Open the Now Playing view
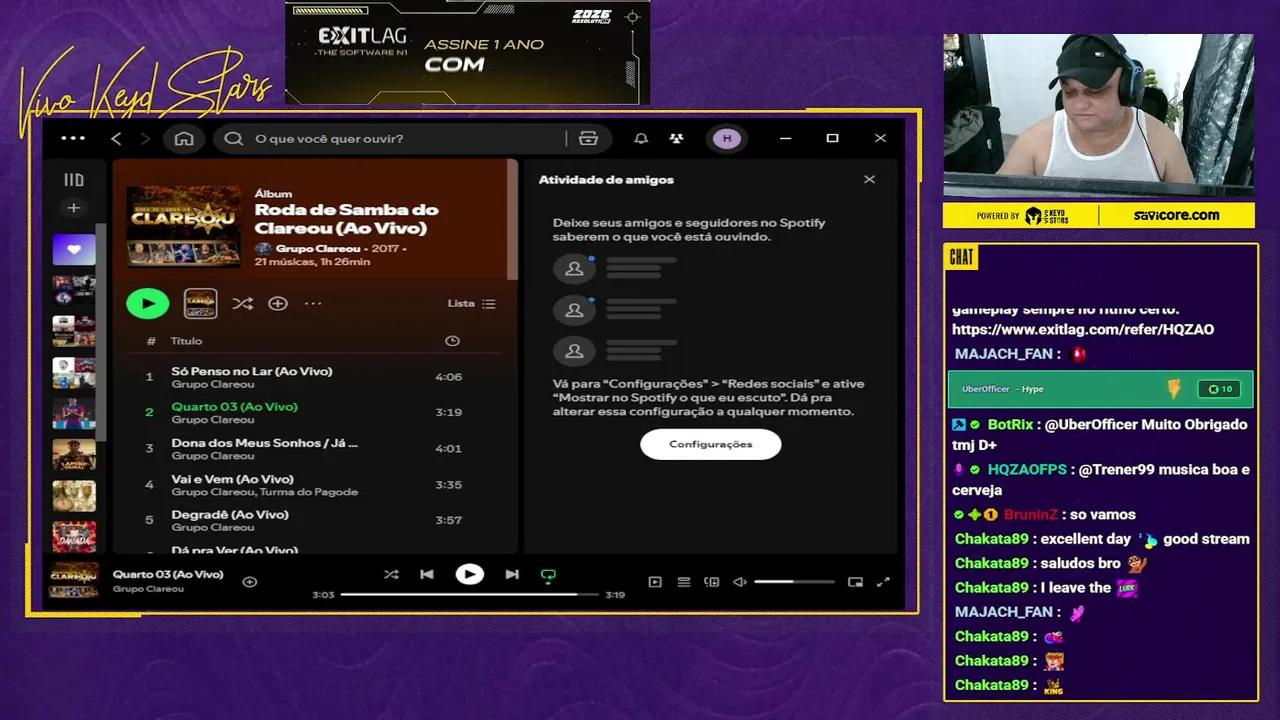 pyautogui.click(x=655, y=581)
